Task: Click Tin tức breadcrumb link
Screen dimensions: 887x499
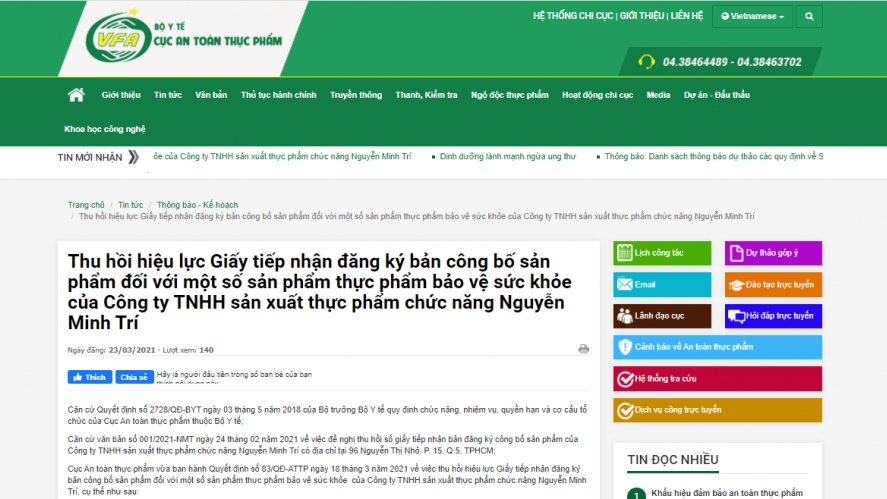Action: point(131,205)
